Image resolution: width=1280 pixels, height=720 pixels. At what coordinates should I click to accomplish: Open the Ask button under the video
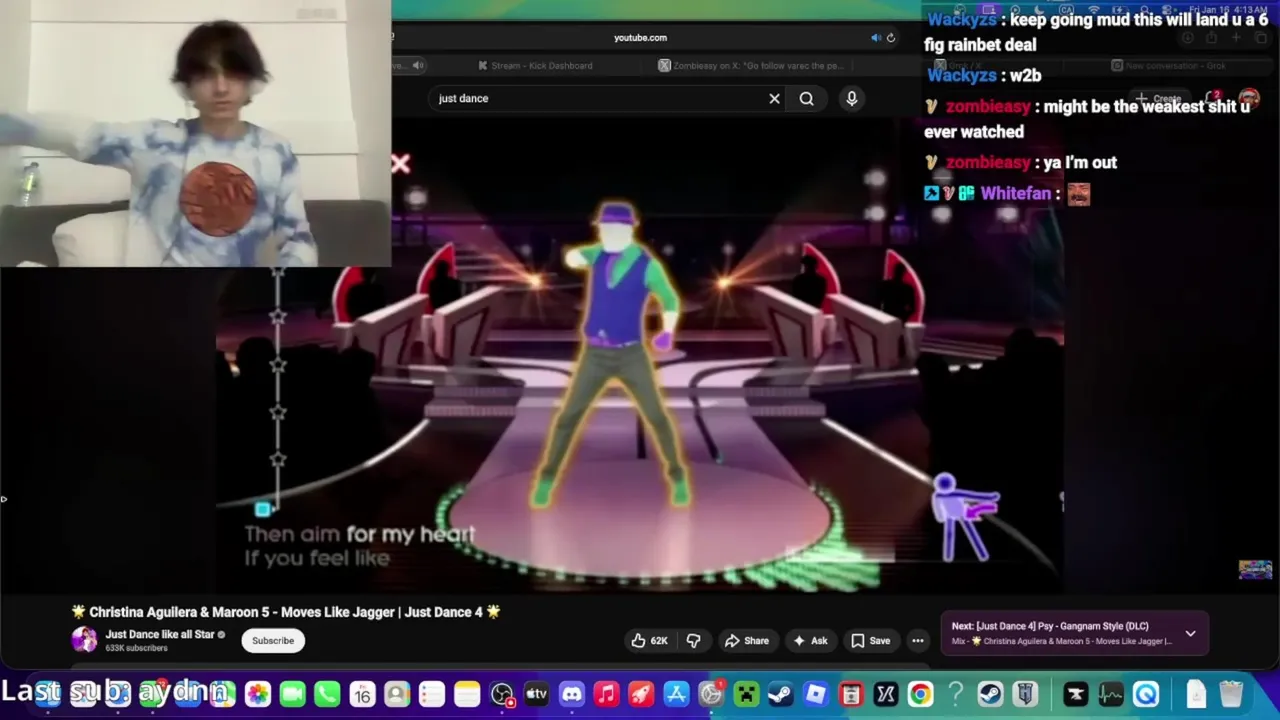pyautogui.click(x=810, y=641)
